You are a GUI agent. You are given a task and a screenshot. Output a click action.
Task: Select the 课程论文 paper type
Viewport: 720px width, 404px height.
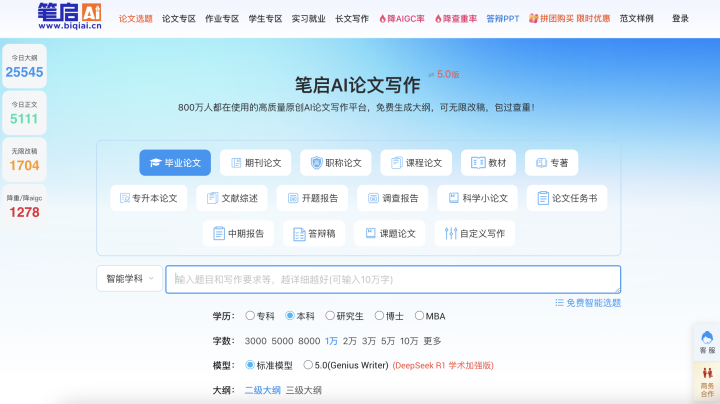(416, 163)
